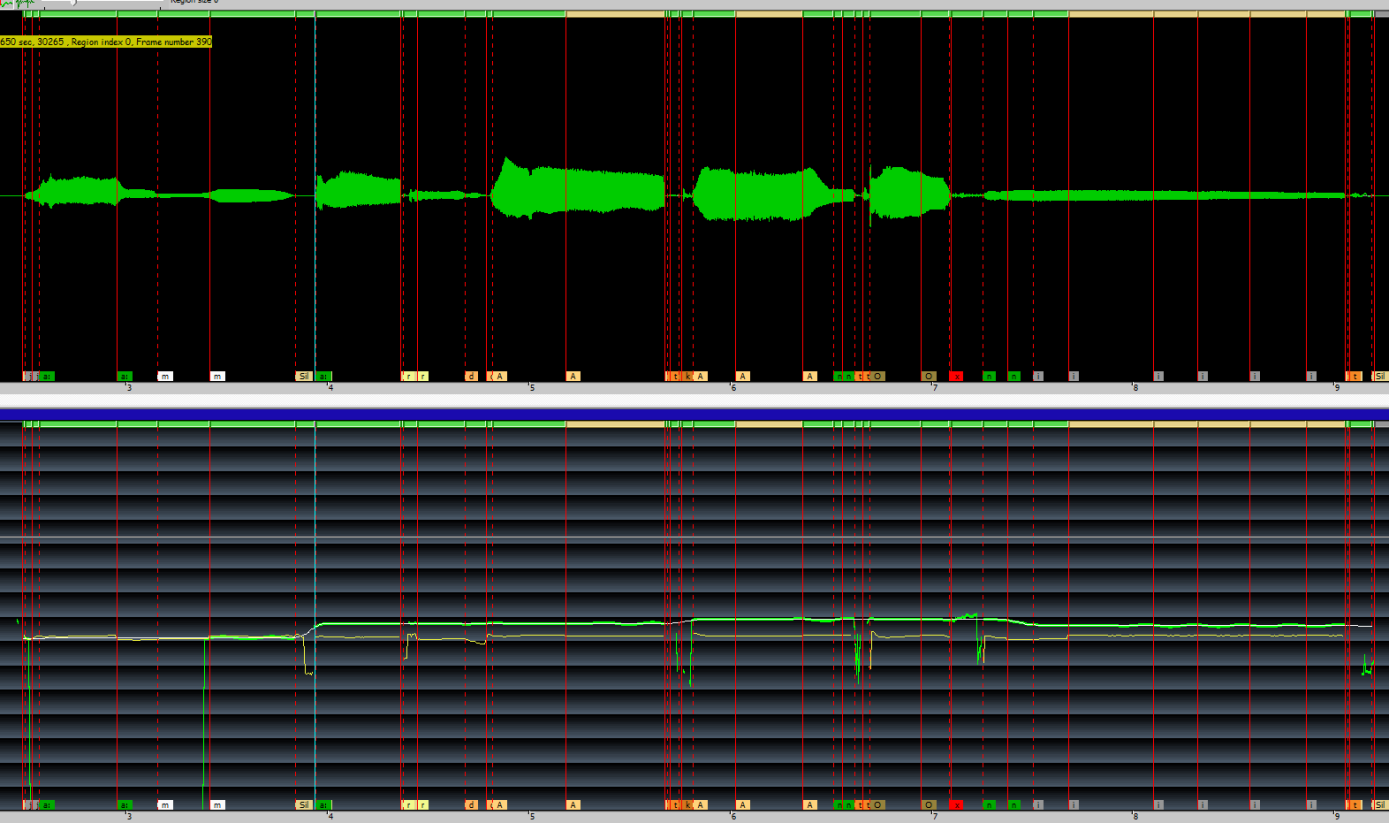Click the blue divider bar between panels
The height and width of the screenshot is (823, 1389).
[694, 413]
